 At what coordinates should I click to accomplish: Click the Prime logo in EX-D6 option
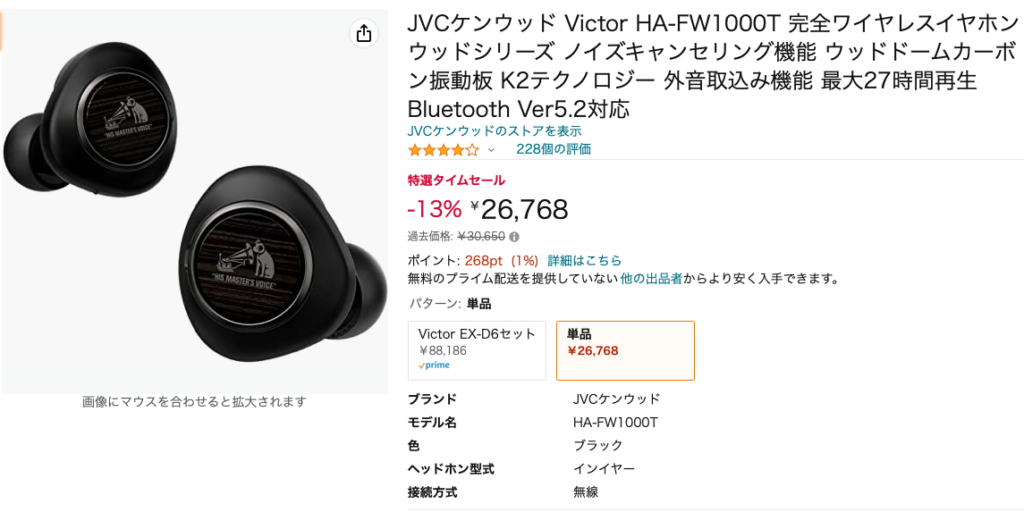click(x=434, y=365)
